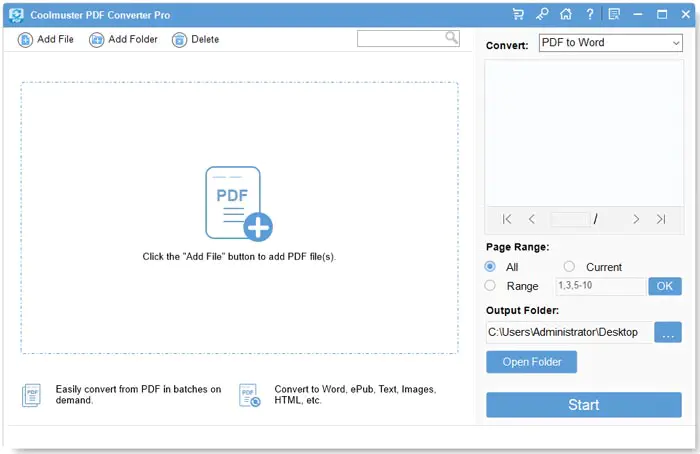
Task: Click the convert formats document icon
Action: (250, 395)
